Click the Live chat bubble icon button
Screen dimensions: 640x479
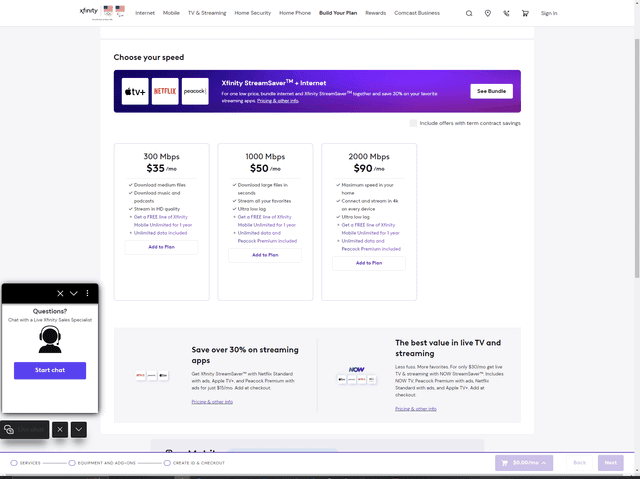tap(24, 430)
